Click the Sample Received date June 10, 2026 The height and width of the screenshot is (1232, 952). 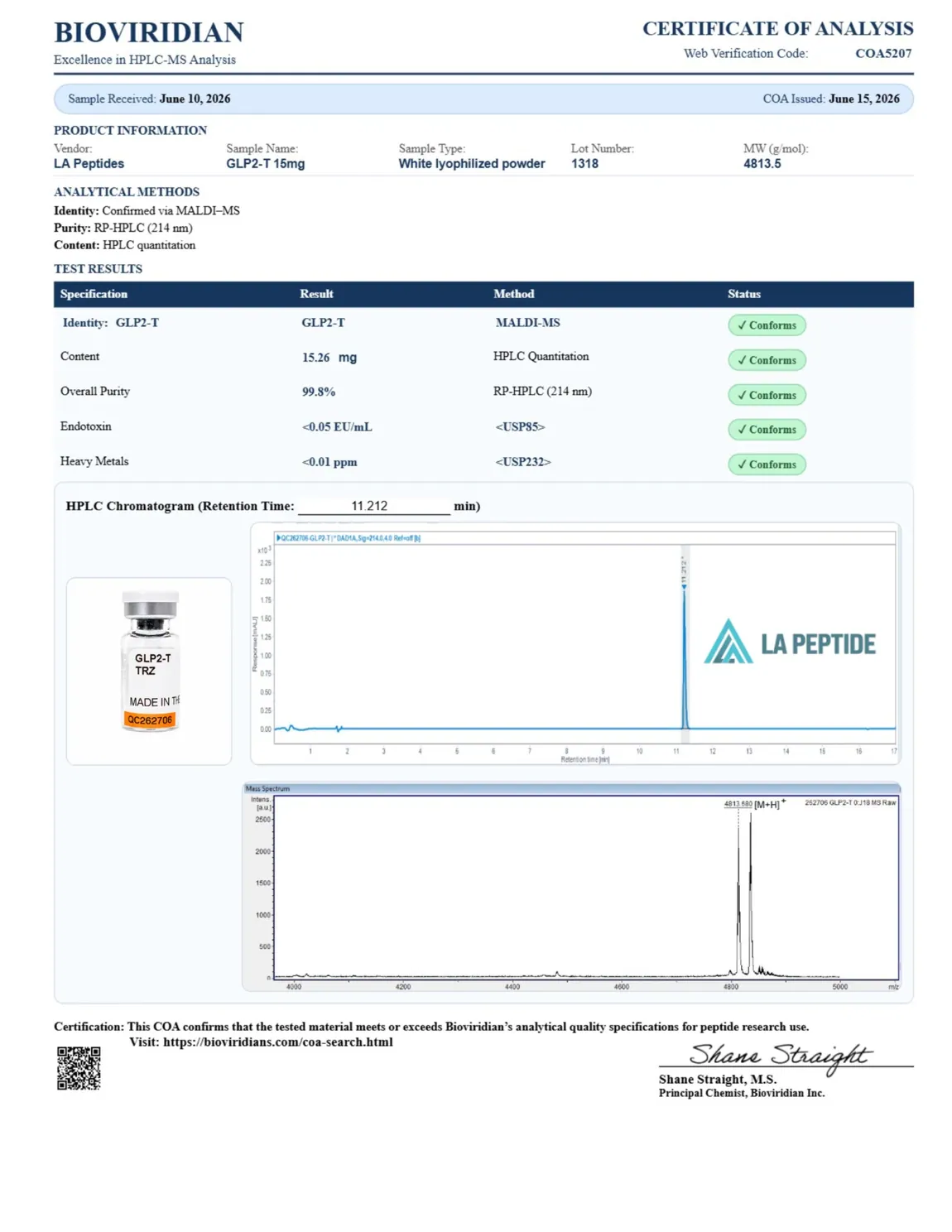click(195, 99)
